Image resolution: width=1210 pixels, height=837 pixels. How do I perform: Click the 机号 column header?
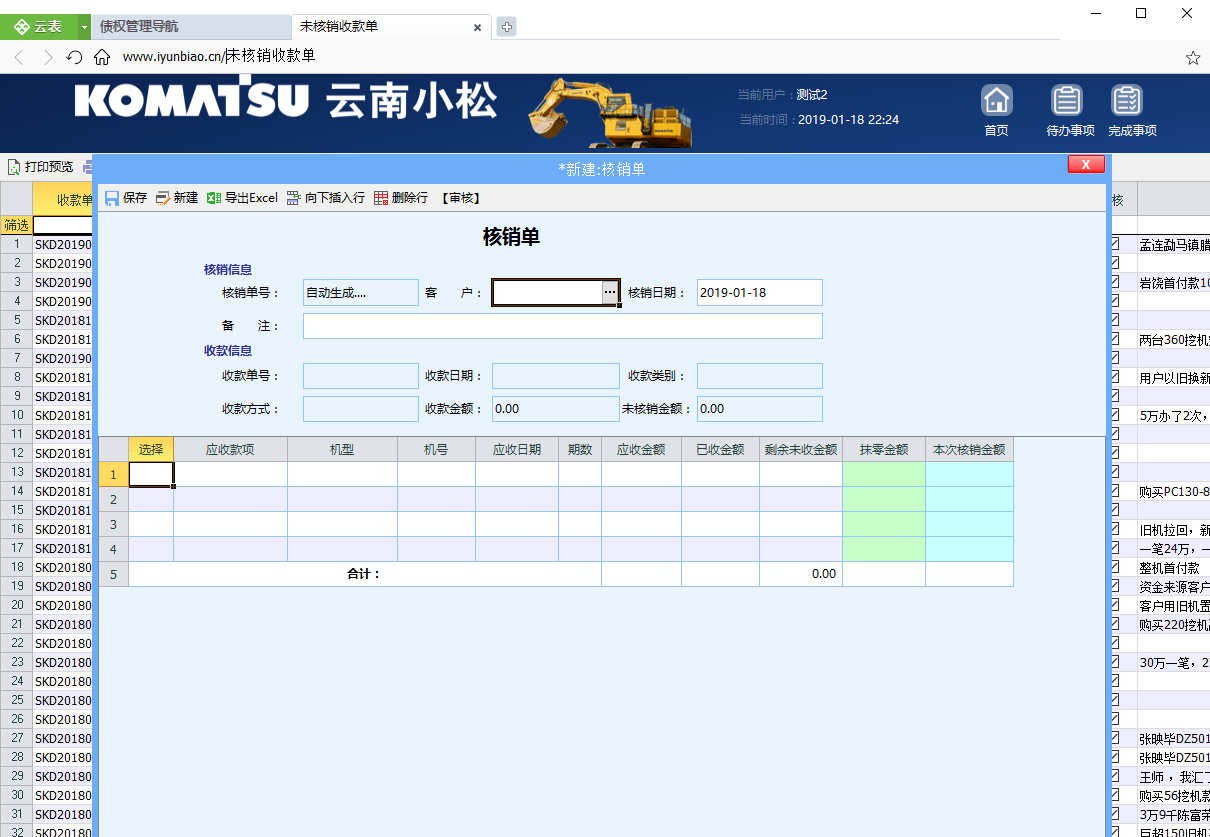tap(437, 449)
